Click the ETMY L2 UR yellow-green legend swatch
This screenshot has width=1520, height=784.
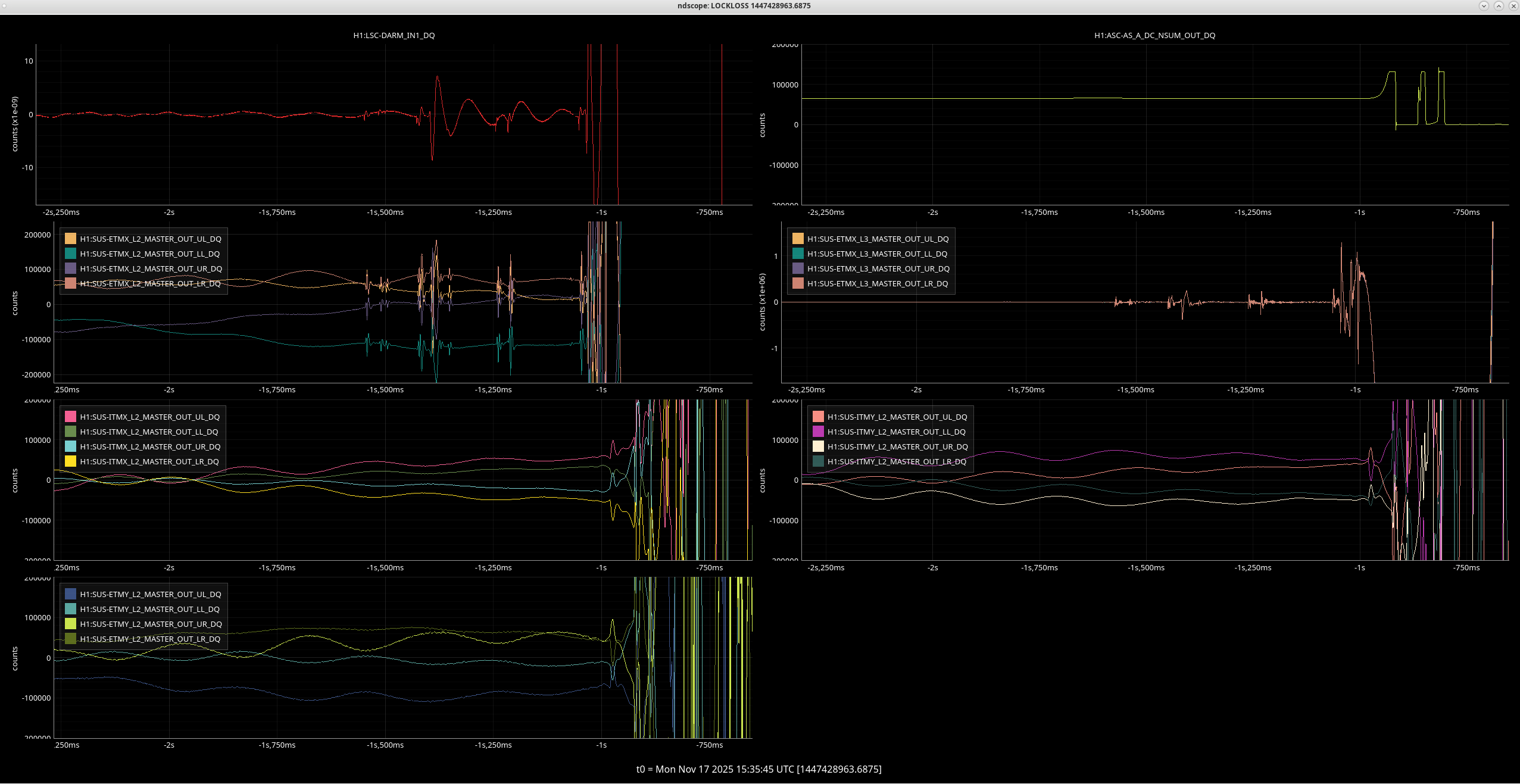70,624
